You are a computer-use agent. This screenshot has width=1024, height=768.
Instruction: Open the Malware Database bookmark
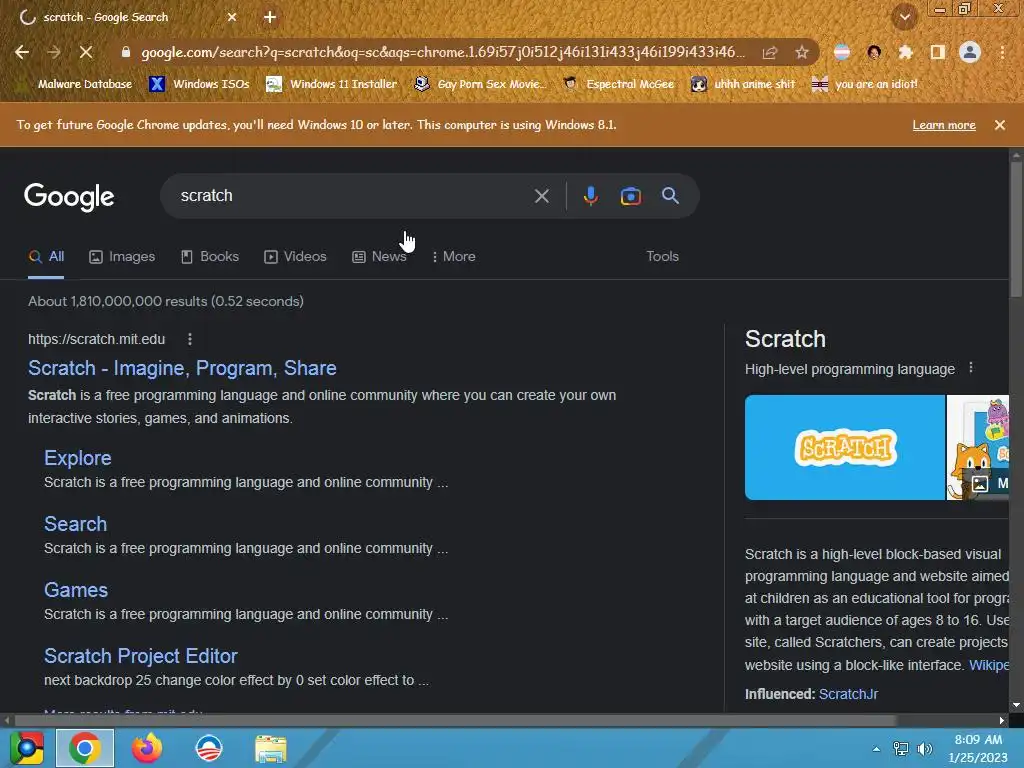(76, 84)
